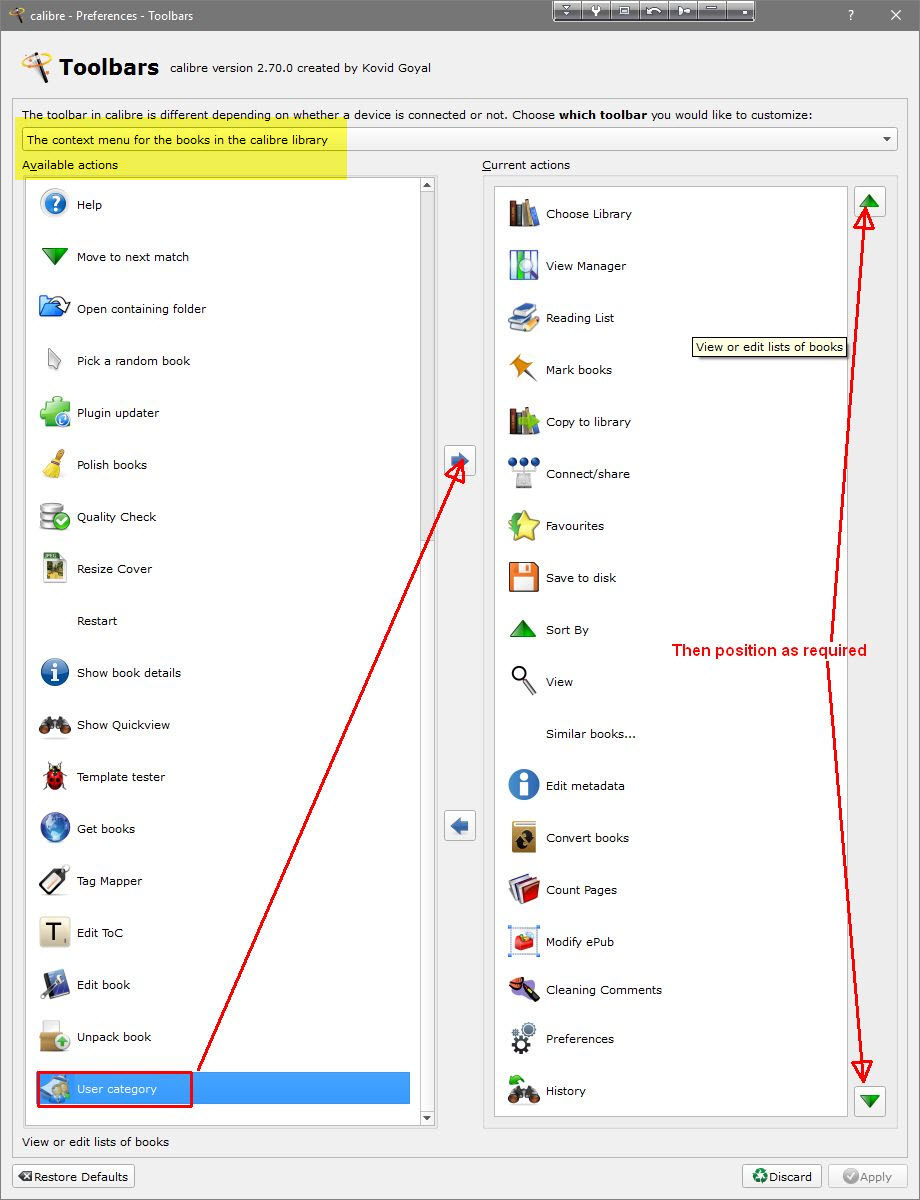Select the Unpack book box icon
The width and height of the screenshot is (920, 1200).
[54, 1036]
